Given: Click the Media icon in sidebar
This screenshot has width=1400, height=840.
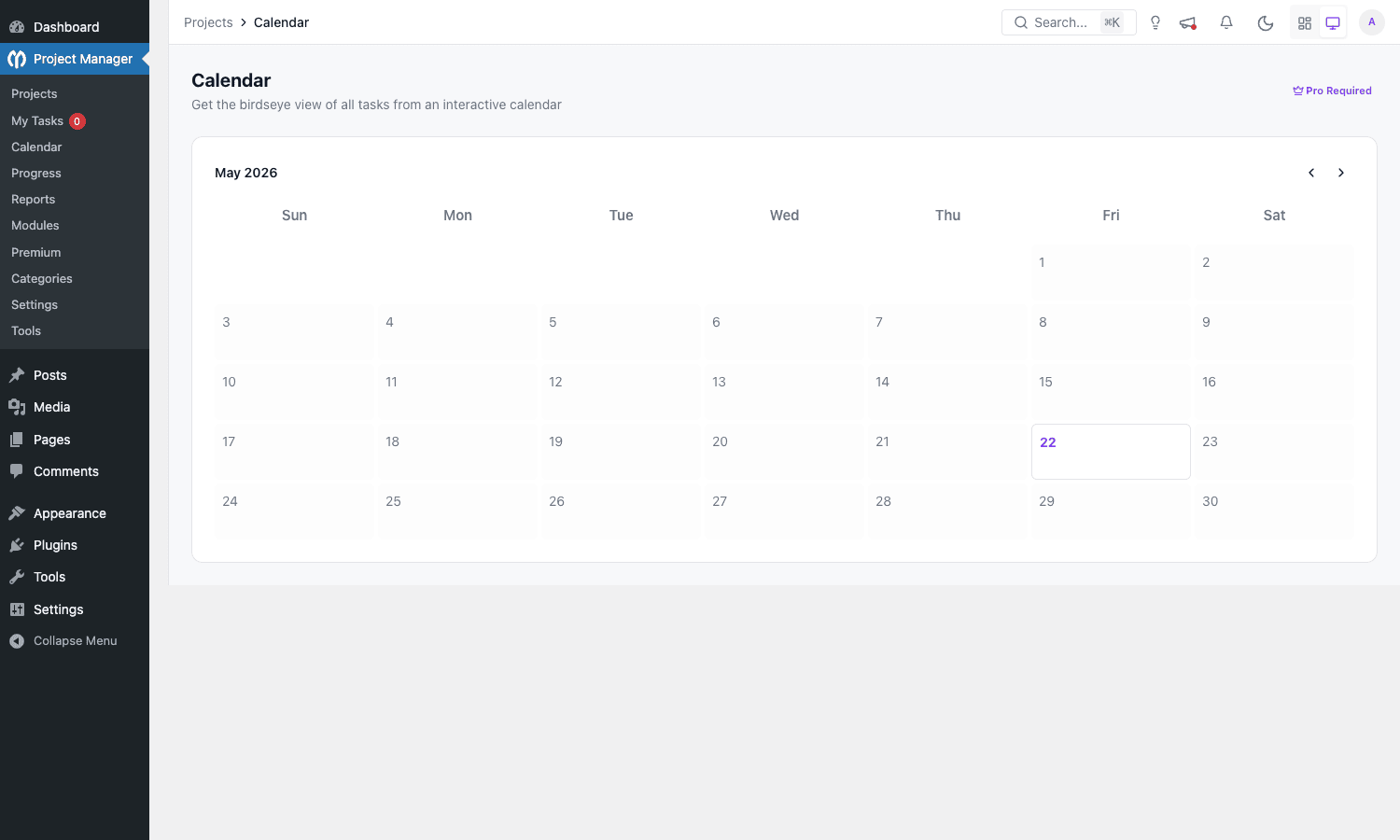Looking at the screenshot, I should click(x=17, y=407).
